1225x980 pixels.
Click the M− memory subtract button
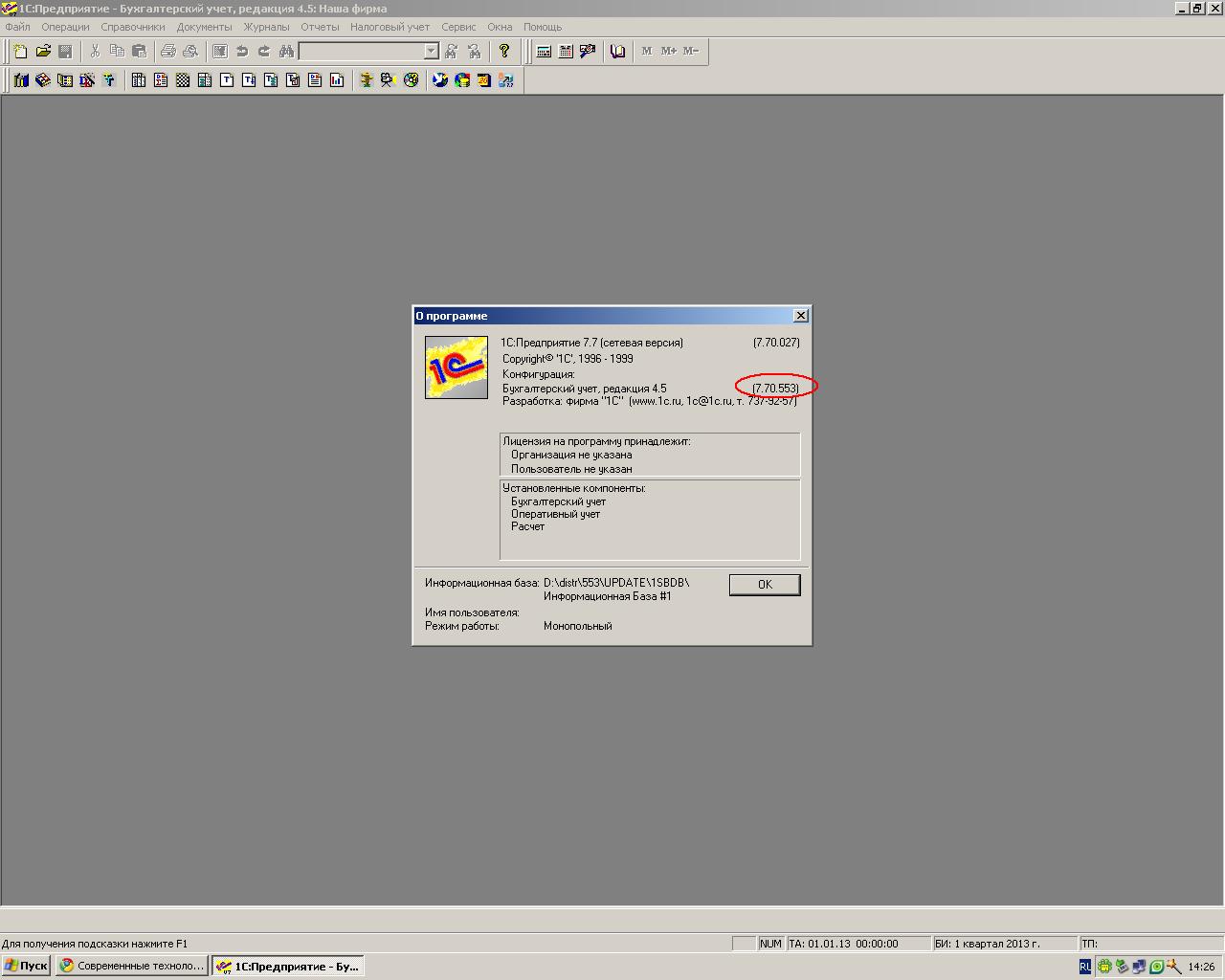point(691,52)
